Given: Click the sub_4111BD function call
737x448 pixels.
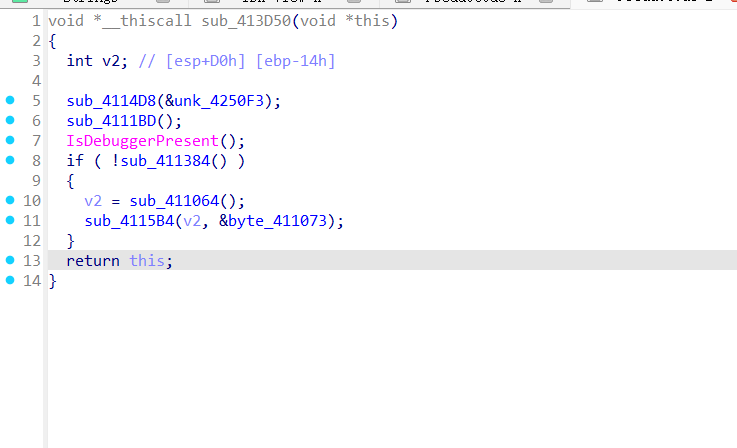Looking at the screenshot, I should pyautogui.click(x=111, y=121).
